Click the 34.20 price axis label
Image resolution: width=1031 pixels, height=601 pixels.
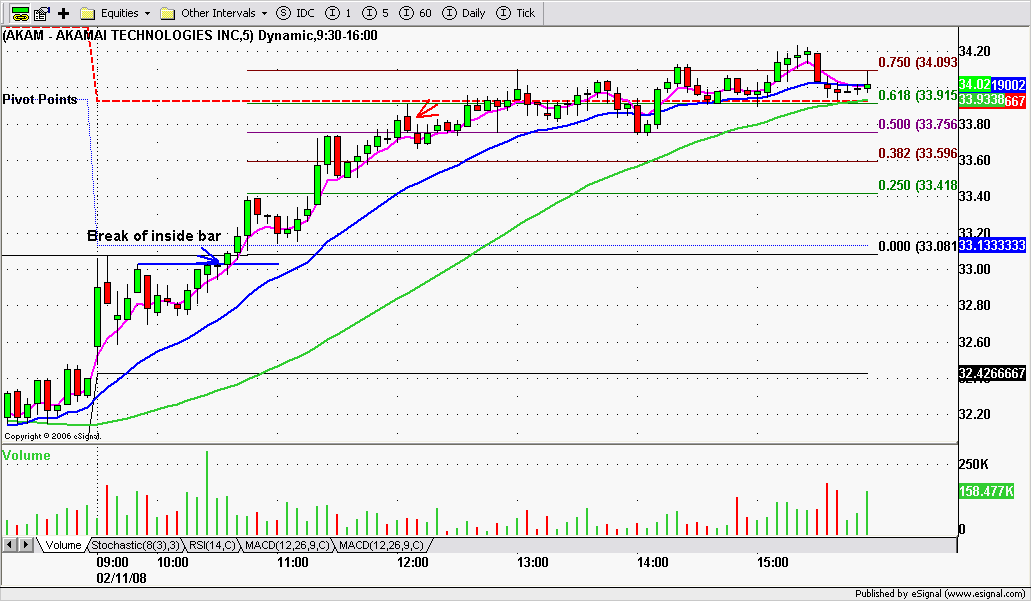(x=974, y=51)
